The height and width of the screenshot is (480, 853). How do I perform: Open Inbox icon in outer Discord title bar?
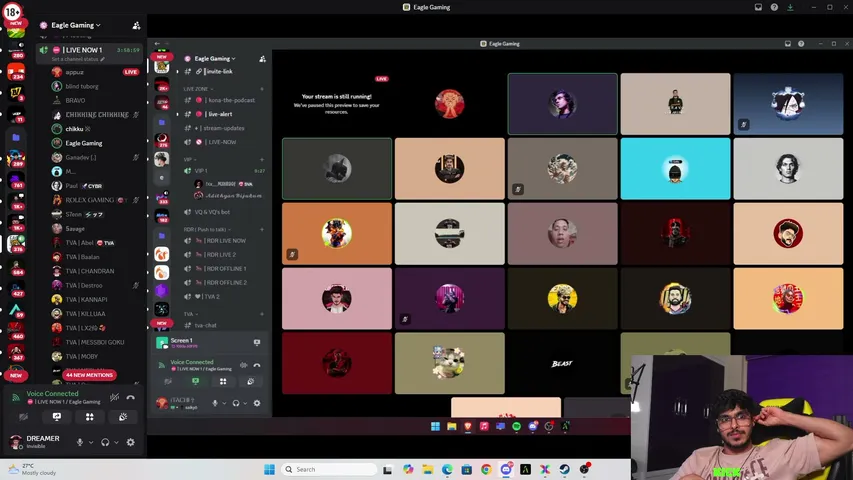click(758, 7)
